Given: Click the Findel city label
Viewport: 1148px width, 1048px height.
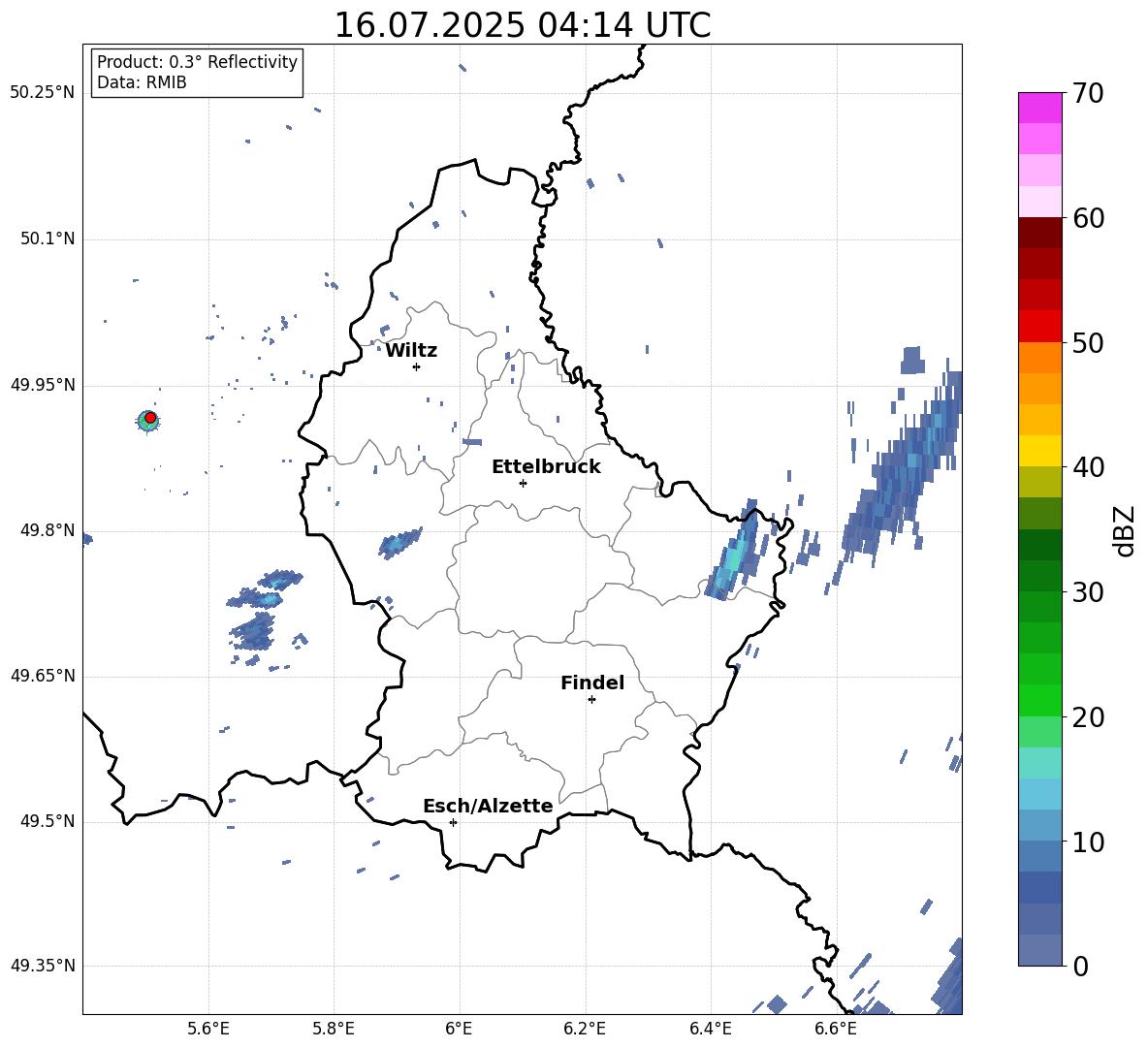Looking at the screenshot, I should tap(592, 683).
